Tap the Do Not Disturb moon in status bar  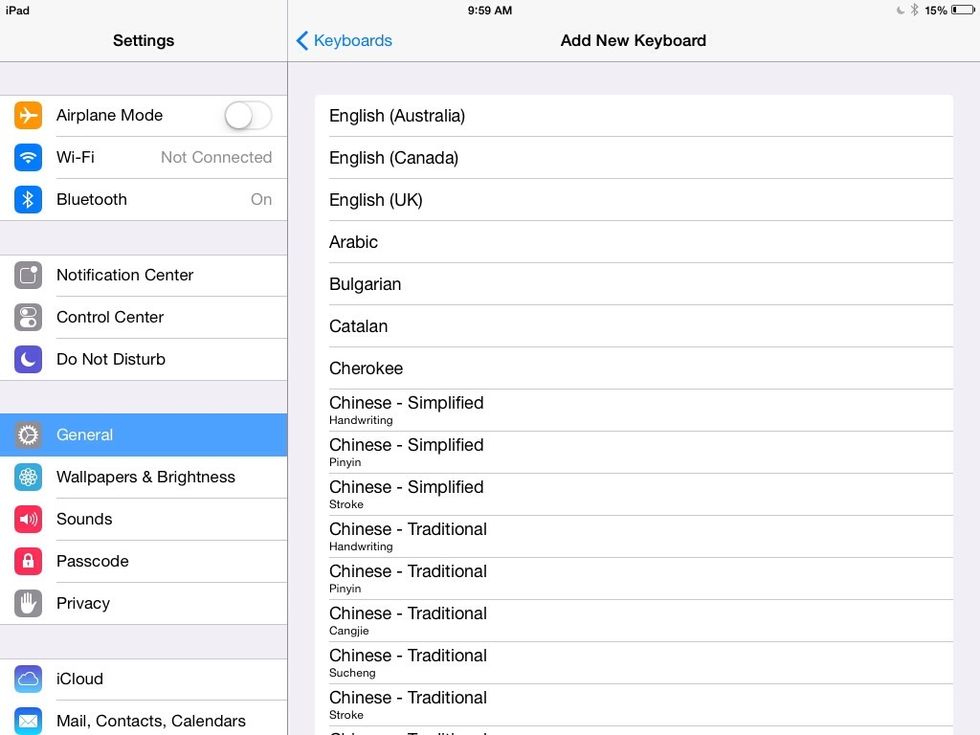point(901,10)
